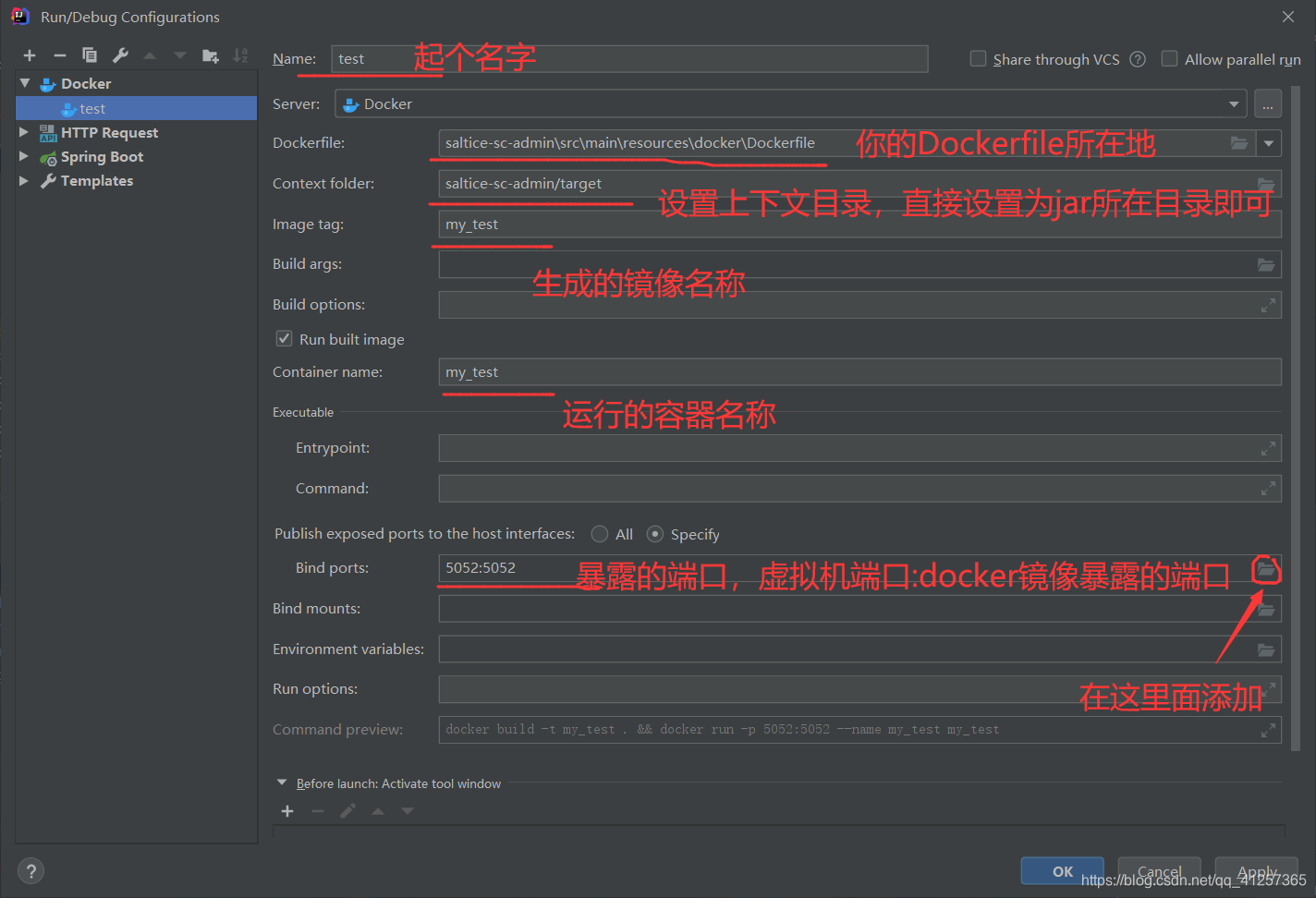Expand the HTTP Request node
Viewport: 1316px width, 898px height.
pos(24,132)
